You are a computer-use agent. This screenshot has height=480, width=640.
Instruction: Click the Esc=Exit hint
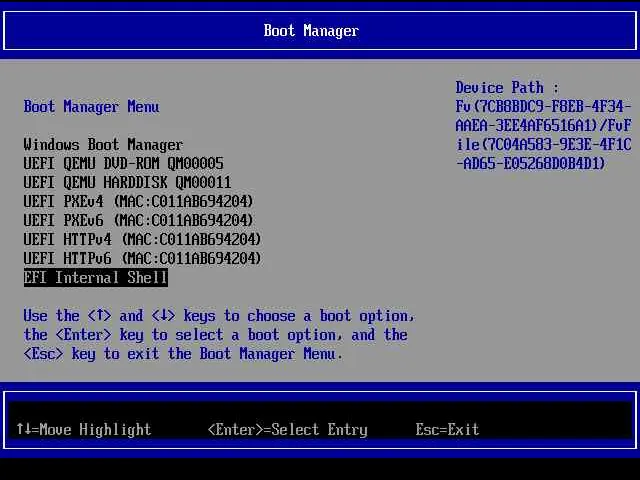[447, 429]
